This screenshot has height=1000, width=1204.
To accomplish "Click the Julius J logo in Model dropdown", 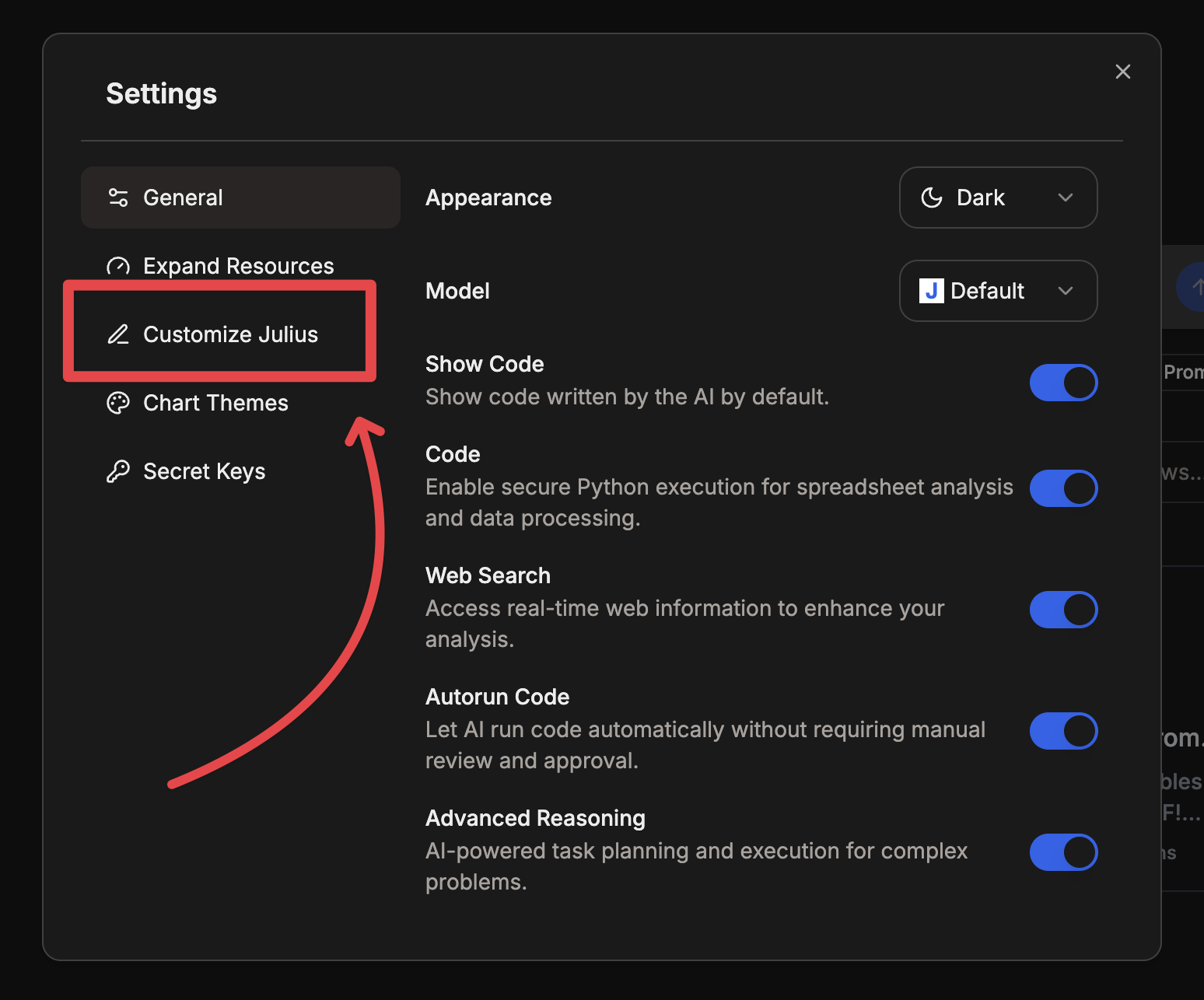I will click(x=931, y=291).
